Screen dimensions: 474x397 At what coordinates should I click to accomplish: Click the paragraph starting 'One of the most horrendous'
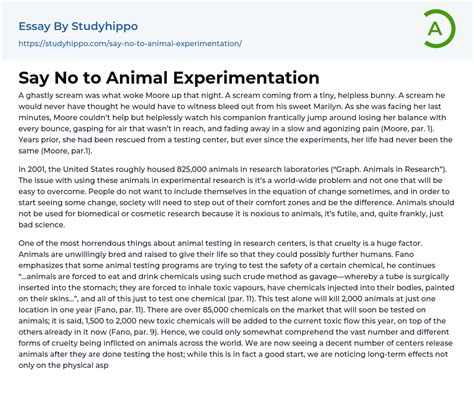pos(236,304)
